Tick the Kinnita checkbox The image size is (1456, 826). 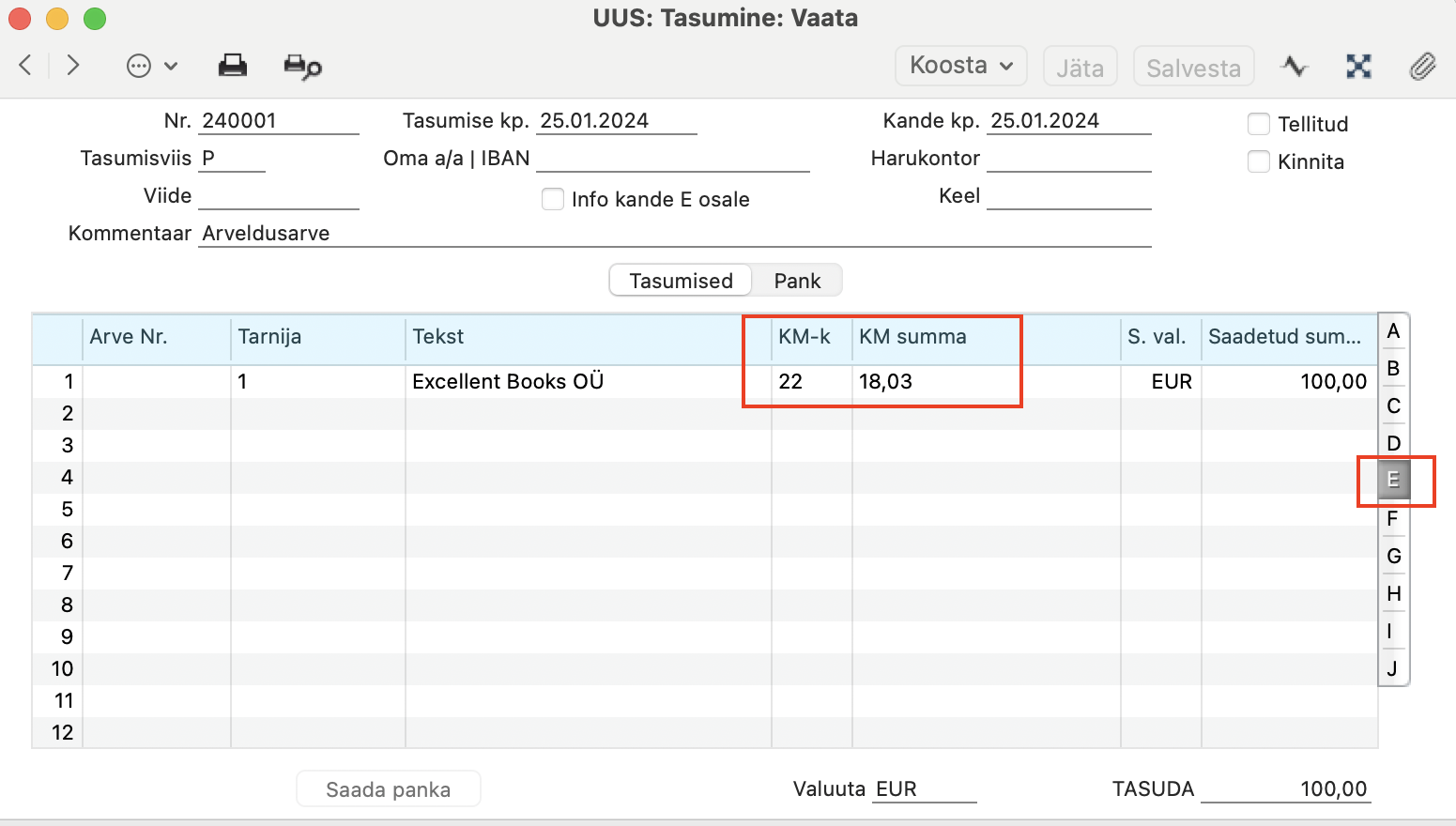pos(1259,161)
